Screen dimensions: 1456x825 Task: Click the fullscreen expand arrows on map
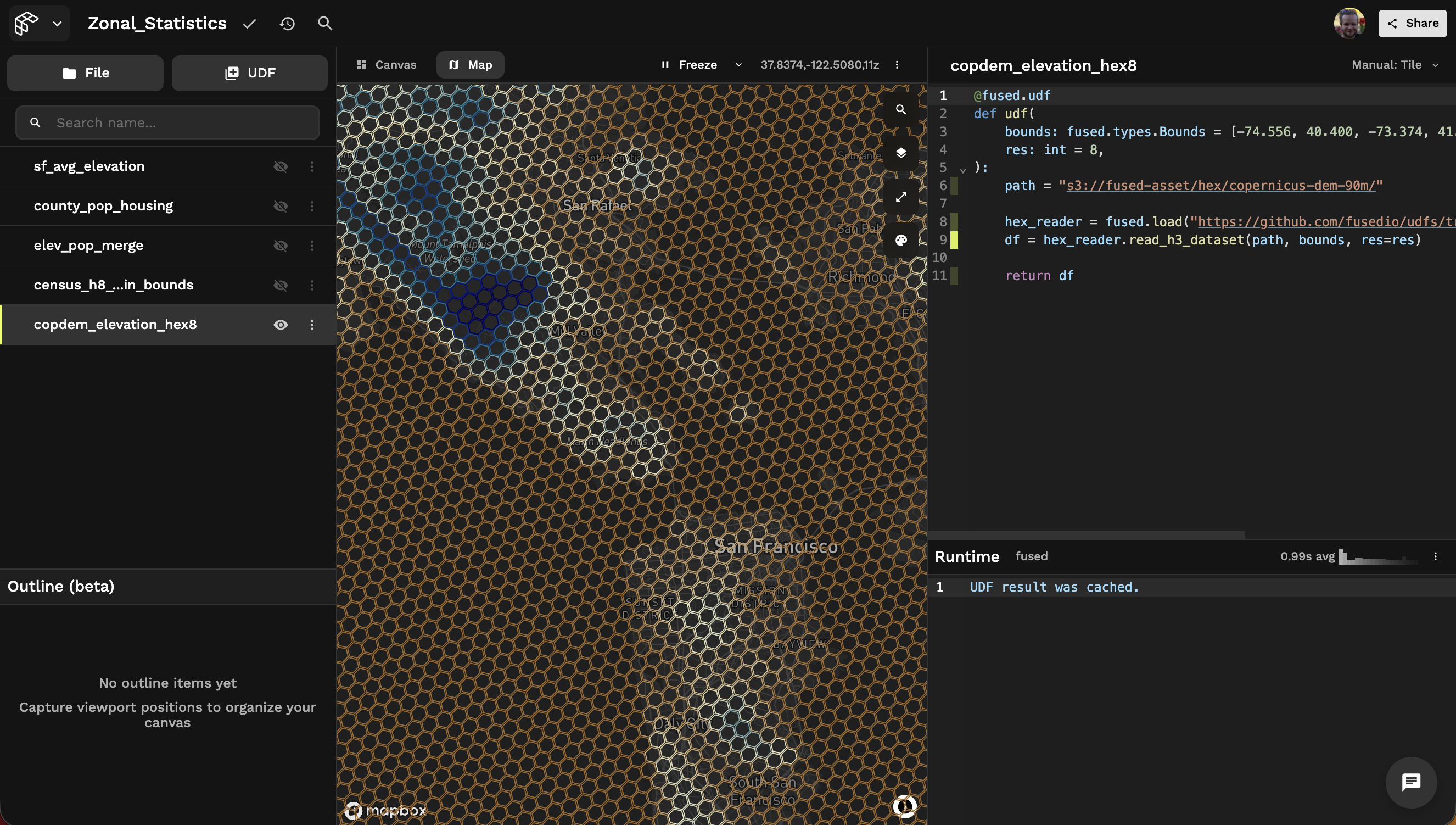click(900, 197)
